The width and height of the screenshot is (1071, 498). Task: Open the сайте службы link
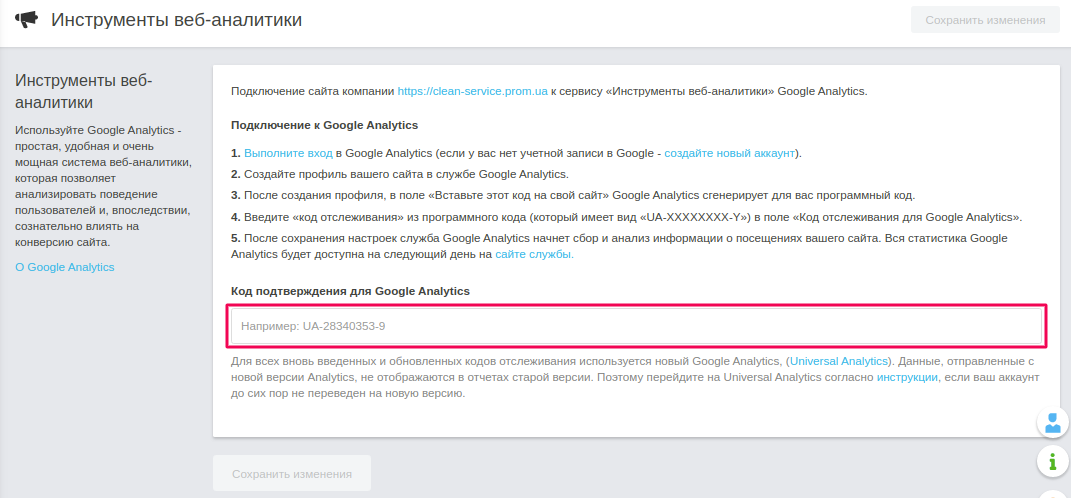(534, 254)
